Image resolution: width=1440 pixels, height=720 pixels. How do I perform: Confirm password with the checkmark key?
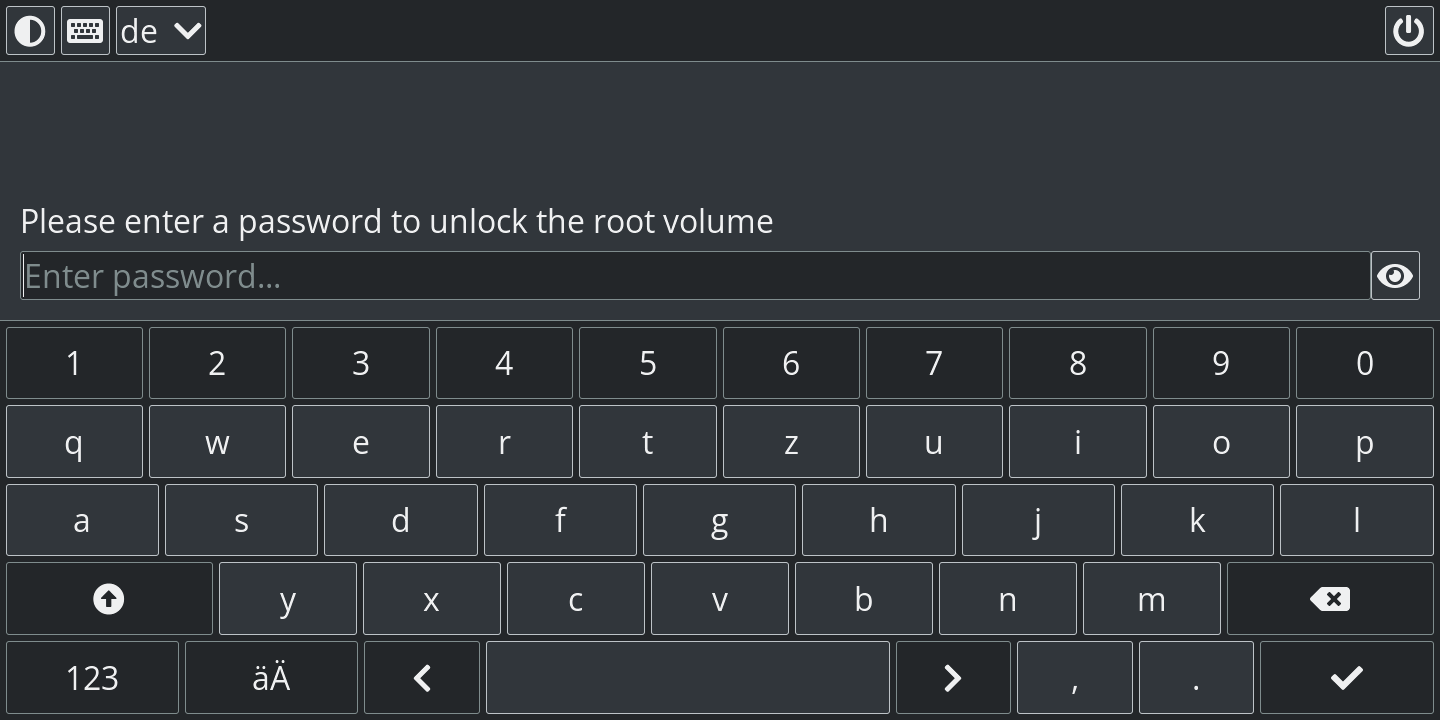point(1348,677)
